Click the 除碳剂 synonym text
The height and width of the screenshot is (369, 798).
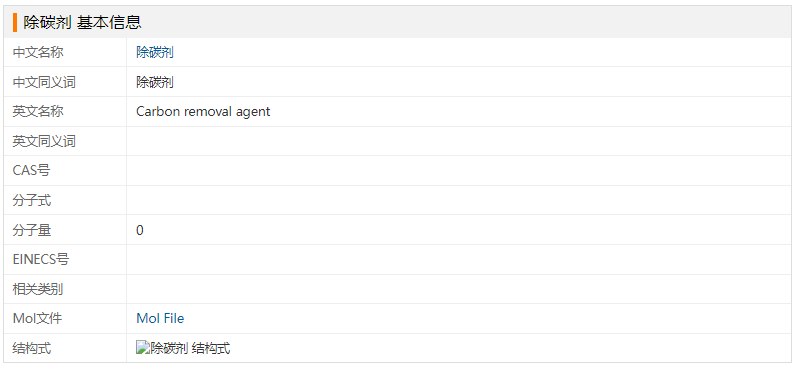(x=155, y=81)
